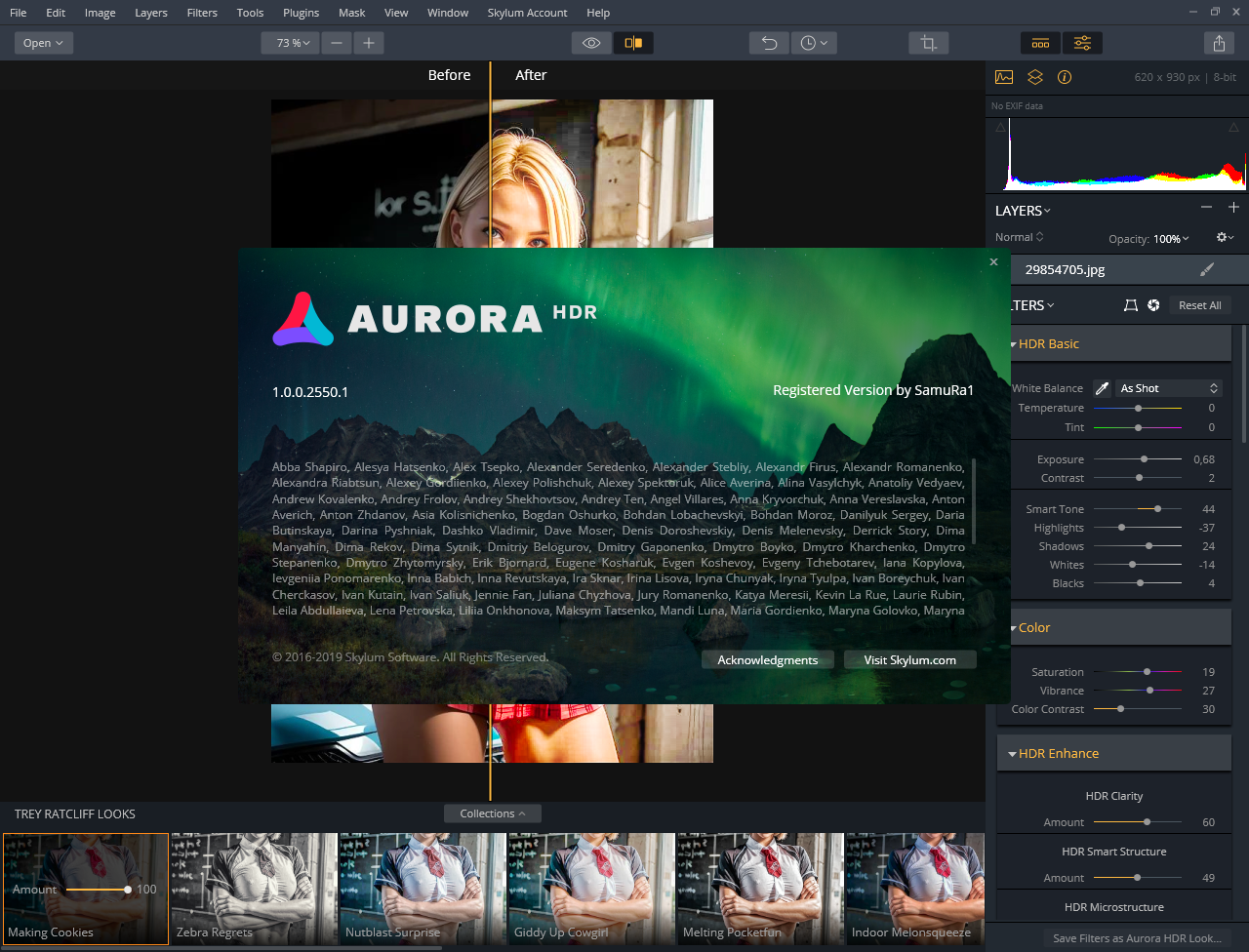The width and height of the screenshot is (1249, 952).
Task: Open the LAYERS header dropdown
Action: tap(1023, 211)
